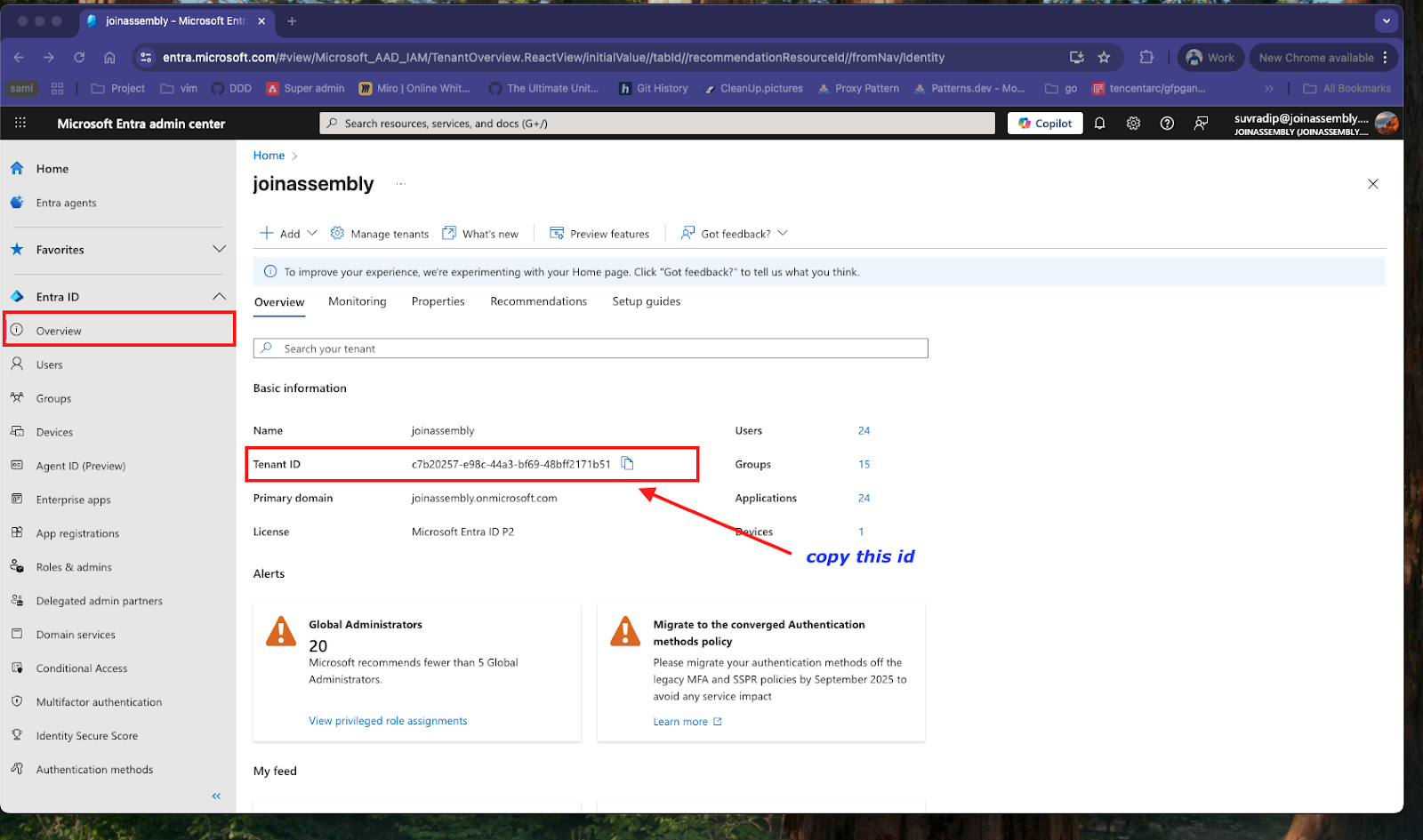The height and width of the screenshot is (840, 1423).
Task: Reload the browser page
Action: coord(79,58)
